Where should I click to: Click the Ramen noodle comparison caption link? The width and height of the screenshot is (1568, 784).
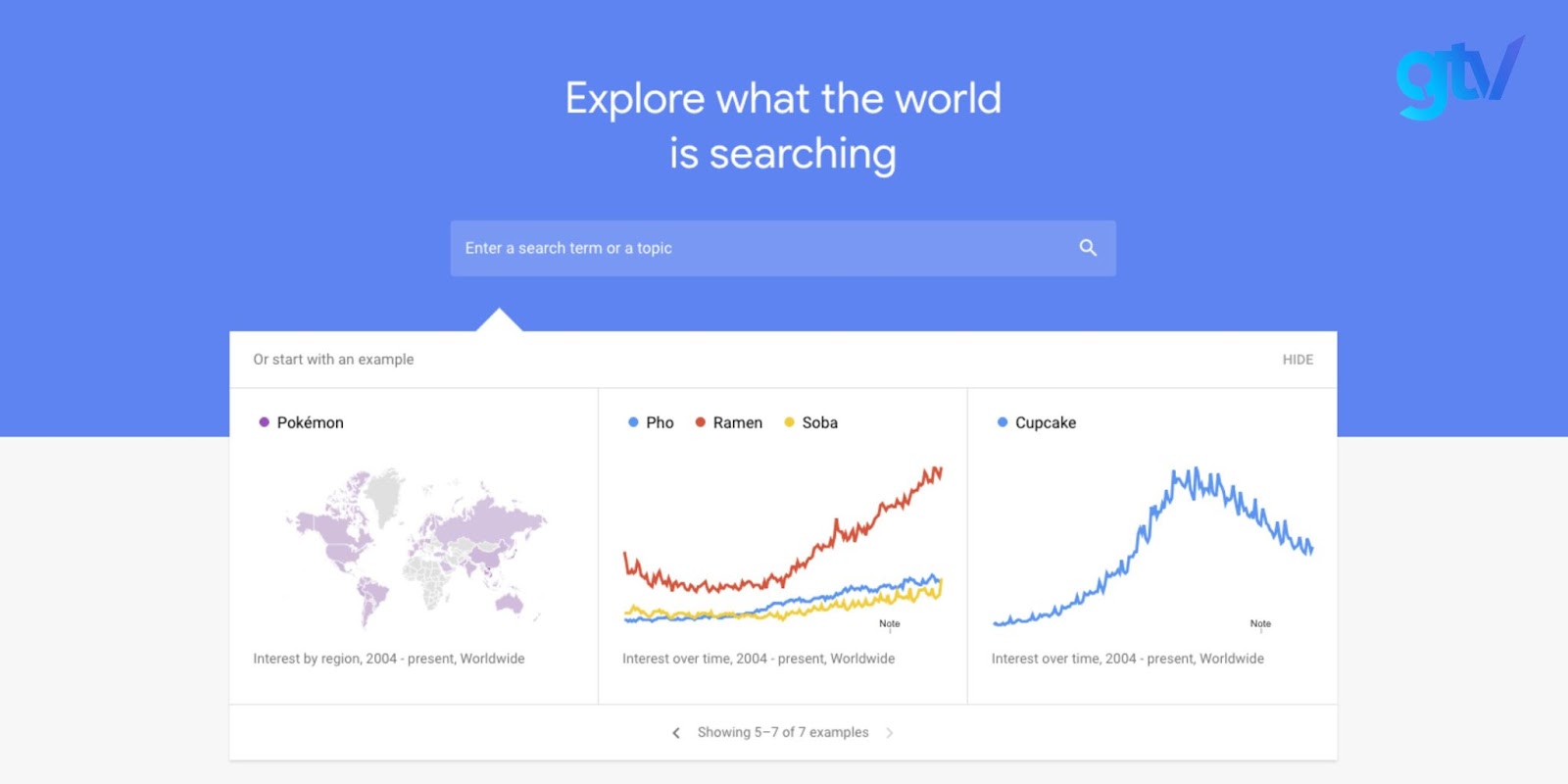pyautogui.click(x=758, y=659)
